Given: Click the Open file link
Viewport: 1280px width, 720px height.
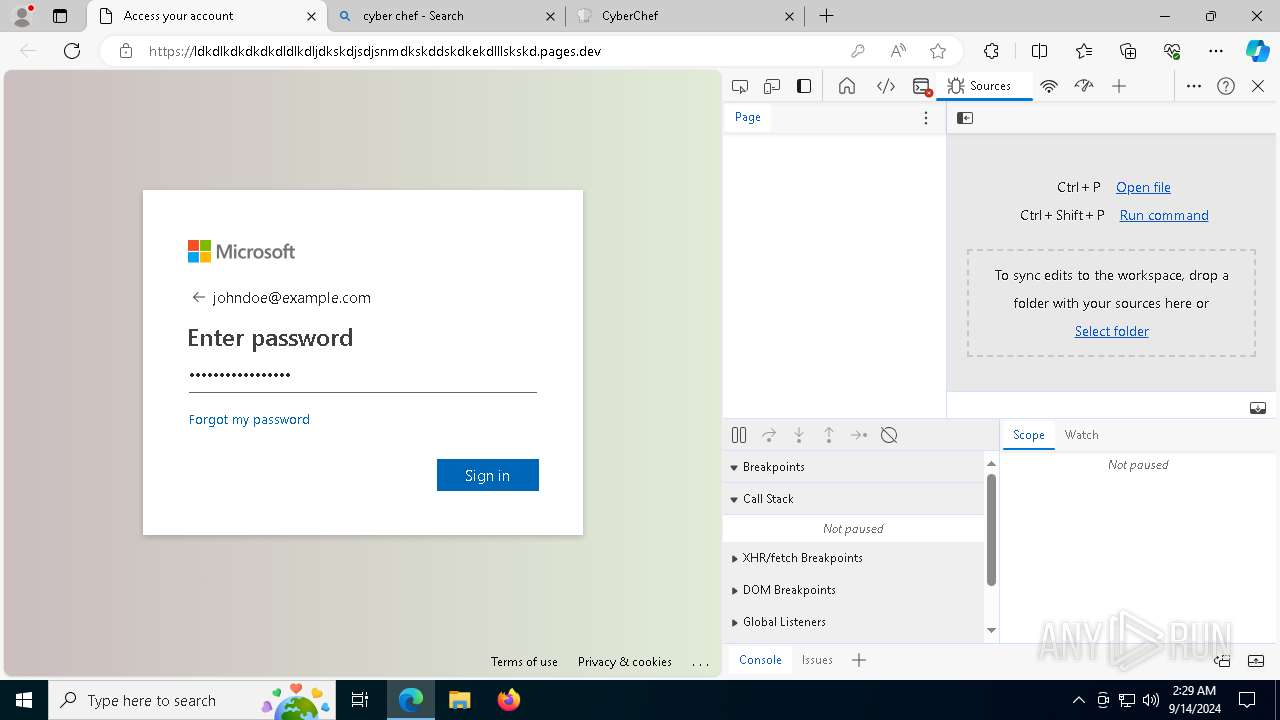Looking at the screenshot, I should [1143, 187].
